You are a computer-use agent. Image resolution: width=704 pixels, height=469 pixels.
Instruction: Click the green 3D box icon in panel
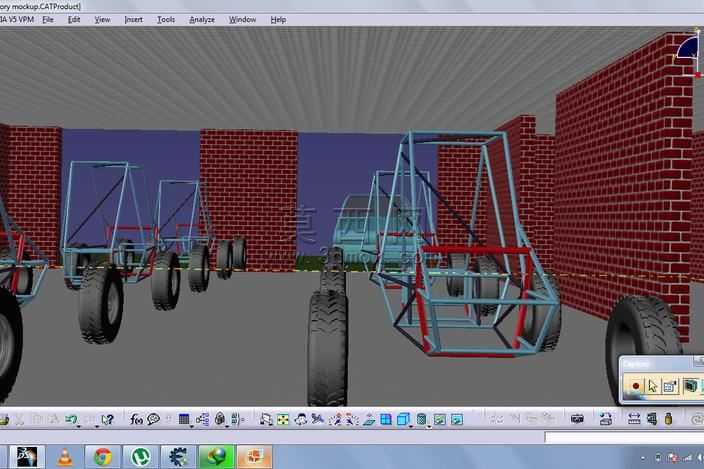[691, 386]
